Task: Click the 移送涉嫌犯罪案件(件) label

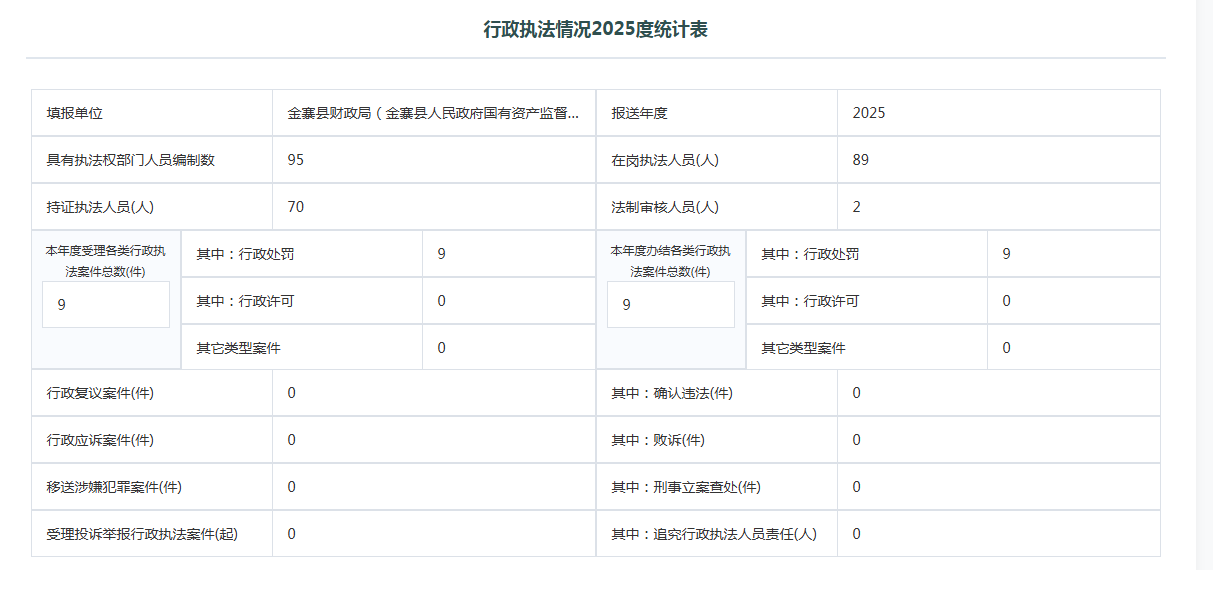Action: [114, 487]
